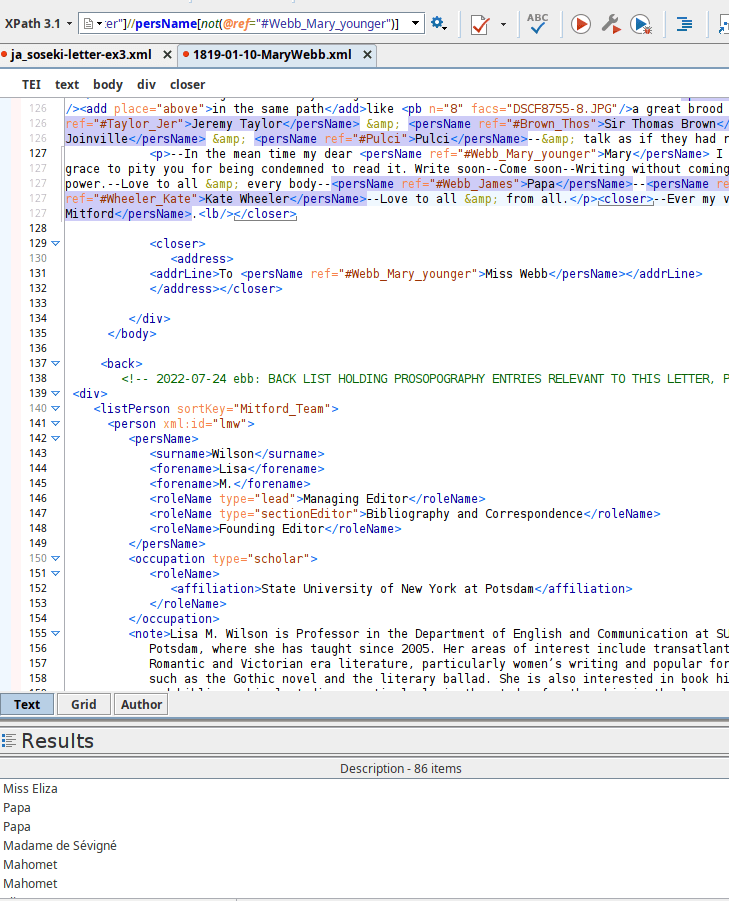Configure transformation scenarios wrench icon
The image size is (729, 901).
click(611, 24)
